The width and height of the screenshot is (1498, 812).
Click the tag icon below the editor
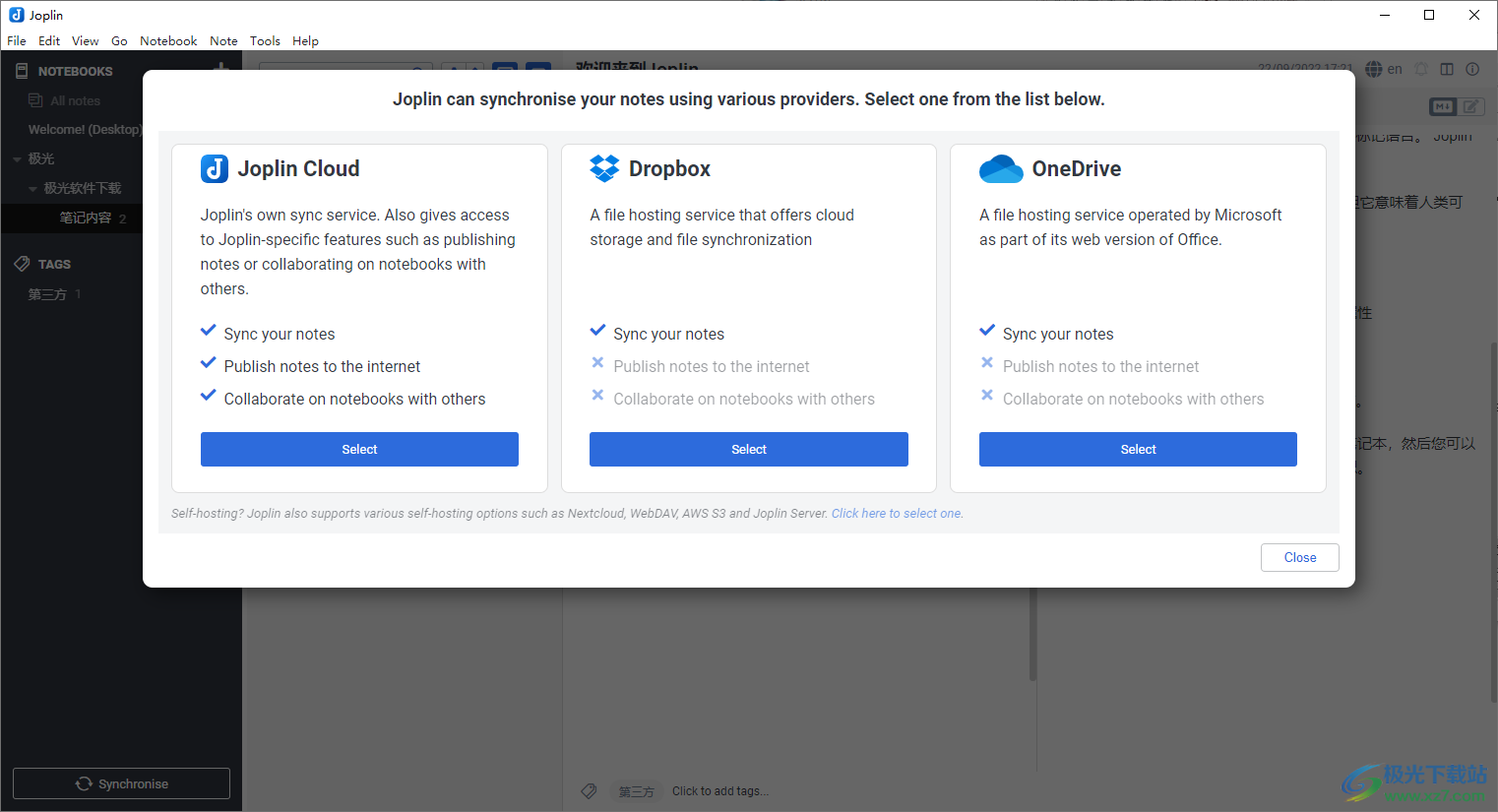[x=589, y=790]
